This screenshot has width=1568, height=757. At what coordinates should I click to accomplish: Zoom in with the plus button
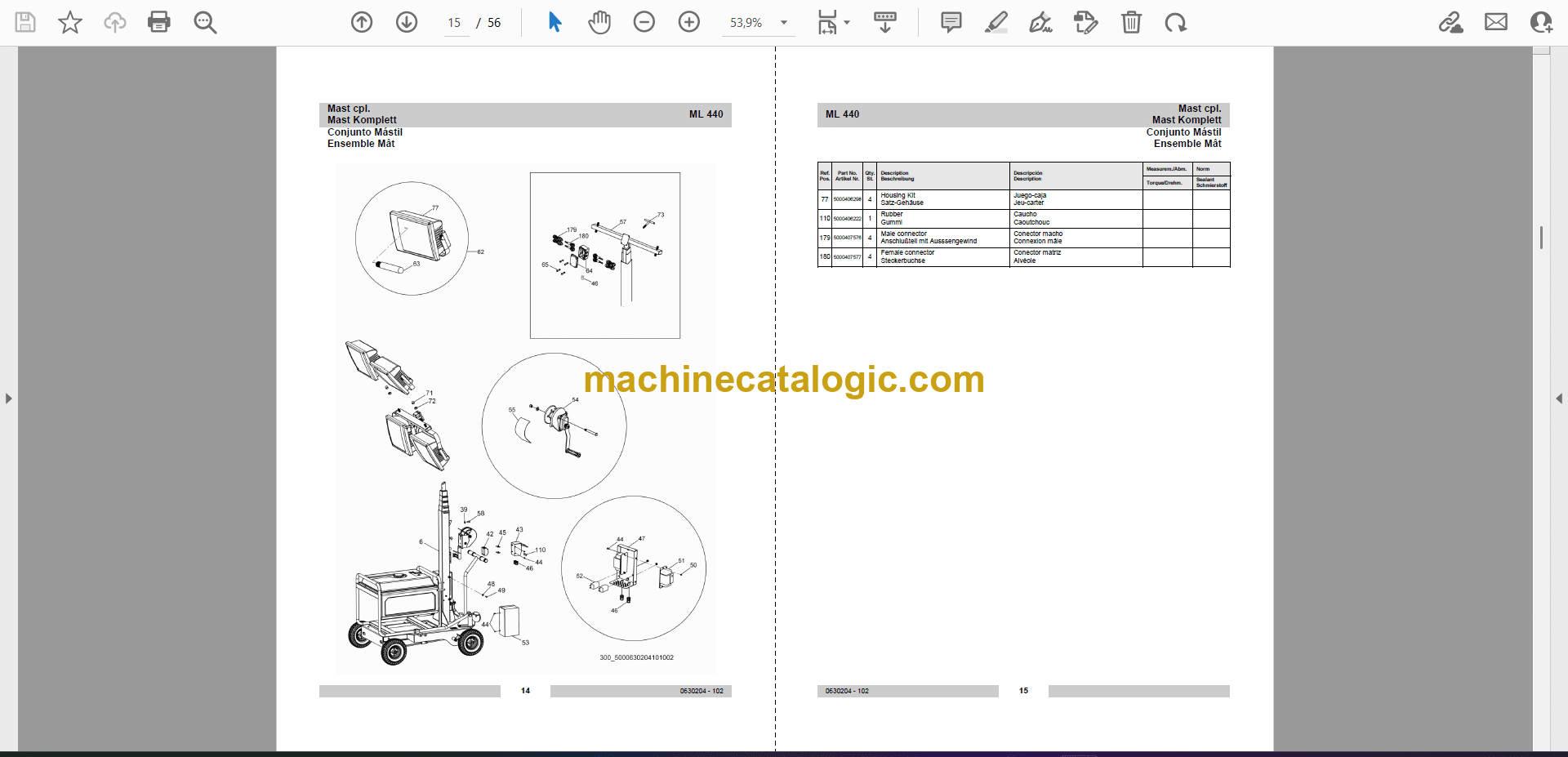689,22
